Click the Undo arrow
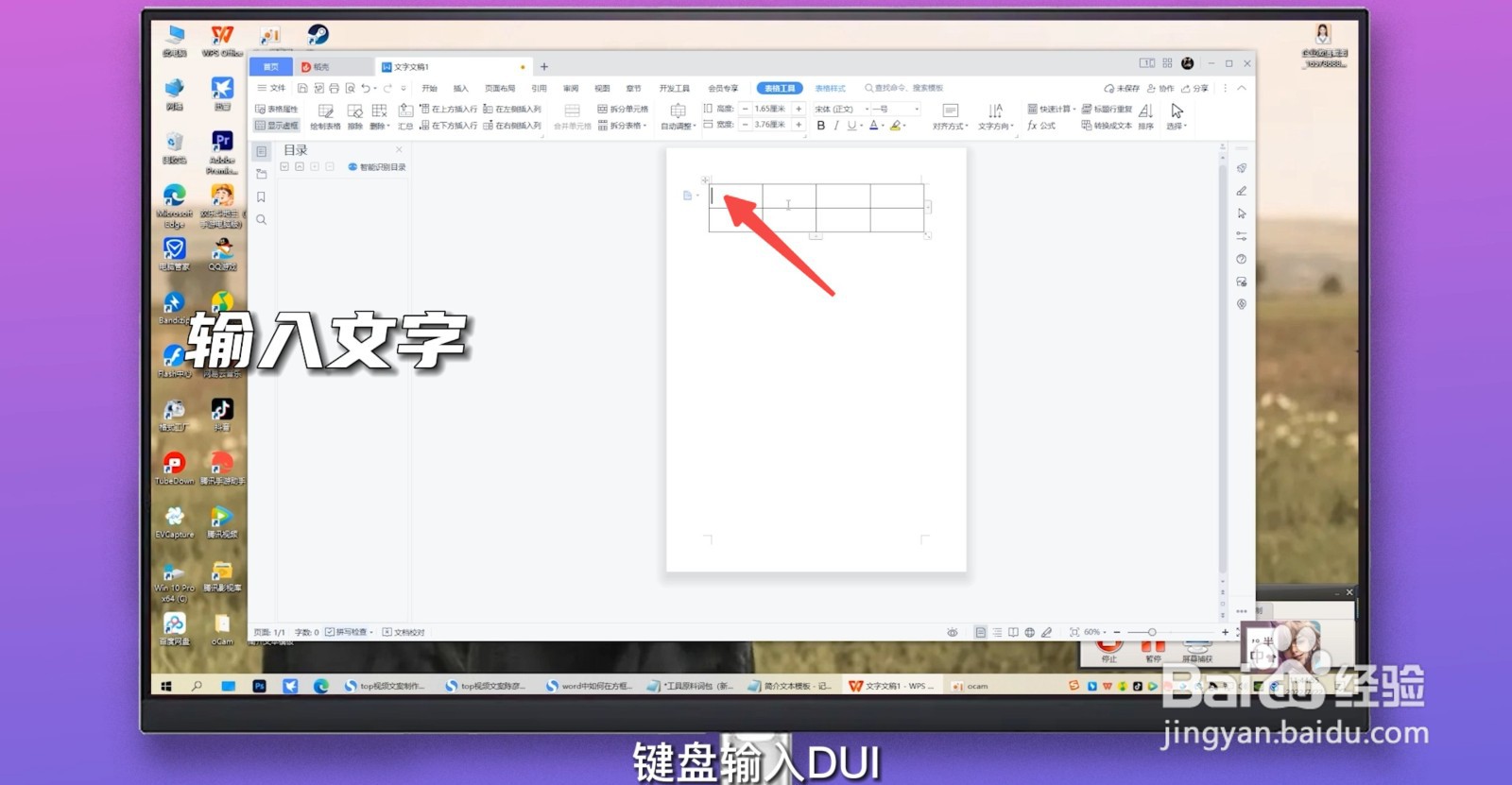Screen dimensions: 1512x785 (365, 88)
